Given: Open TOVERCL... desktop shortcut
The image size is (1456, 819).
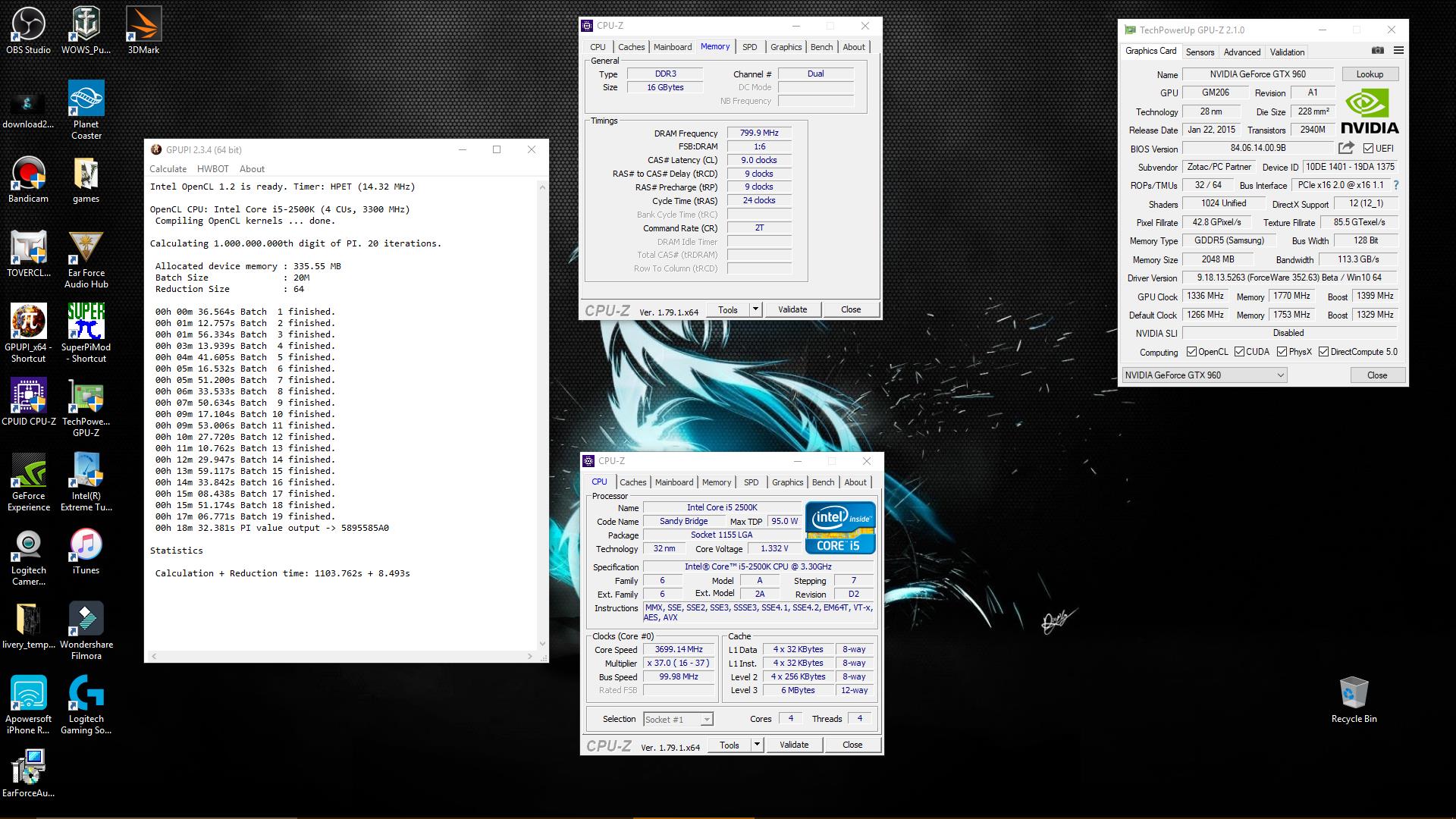Looking at the screenshot, I should pos(28,254).
